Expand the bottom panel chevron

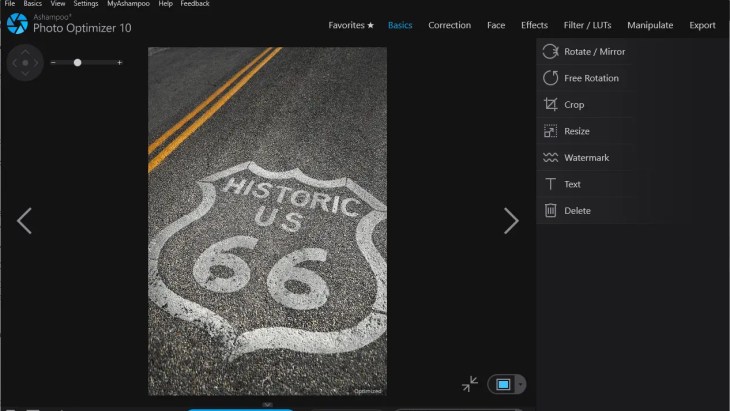pyautogui.click(x=267, y=405)
